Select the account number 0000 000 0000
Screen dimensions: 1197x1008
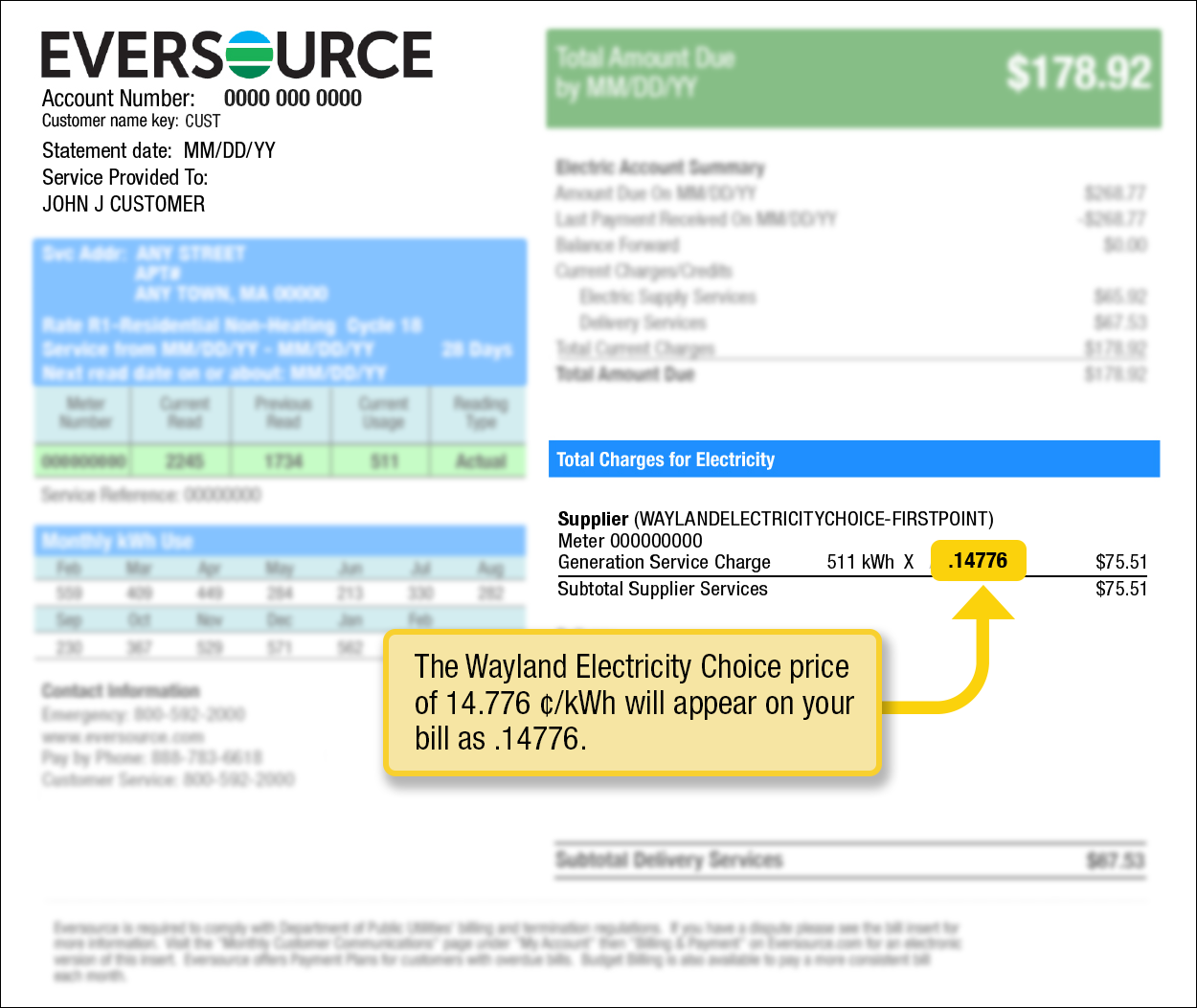coord(293,99)
